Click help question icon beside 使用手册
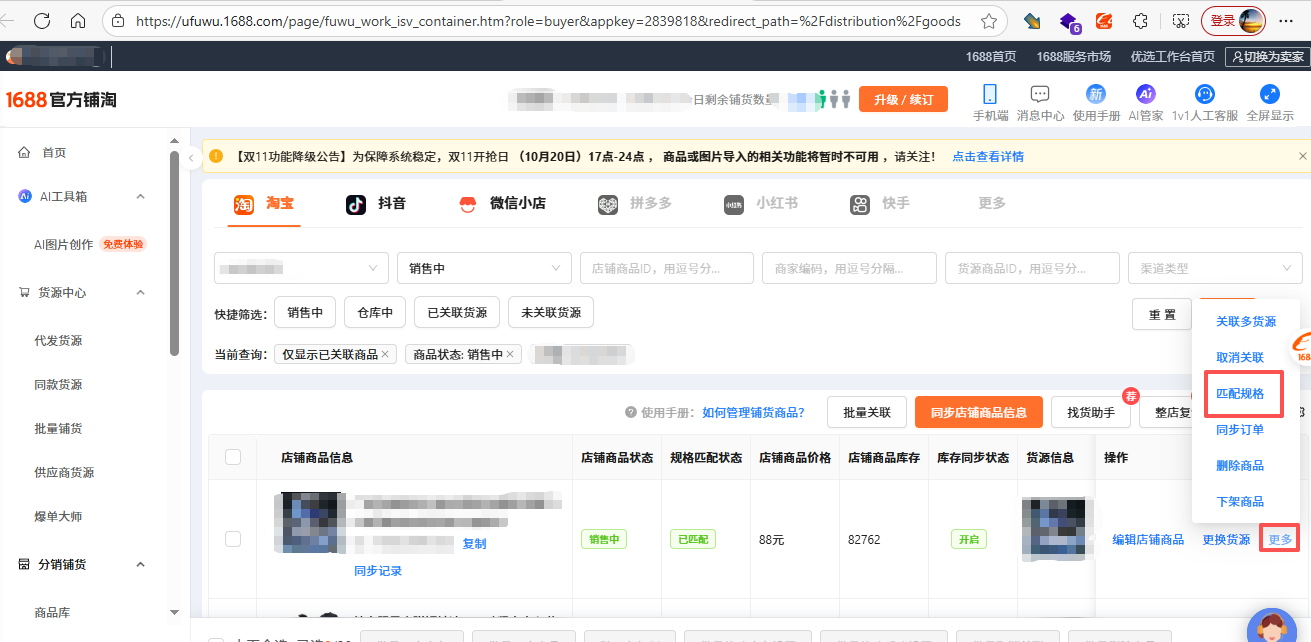The height and width of the screenshot is (642, 1311). (631, 412)
